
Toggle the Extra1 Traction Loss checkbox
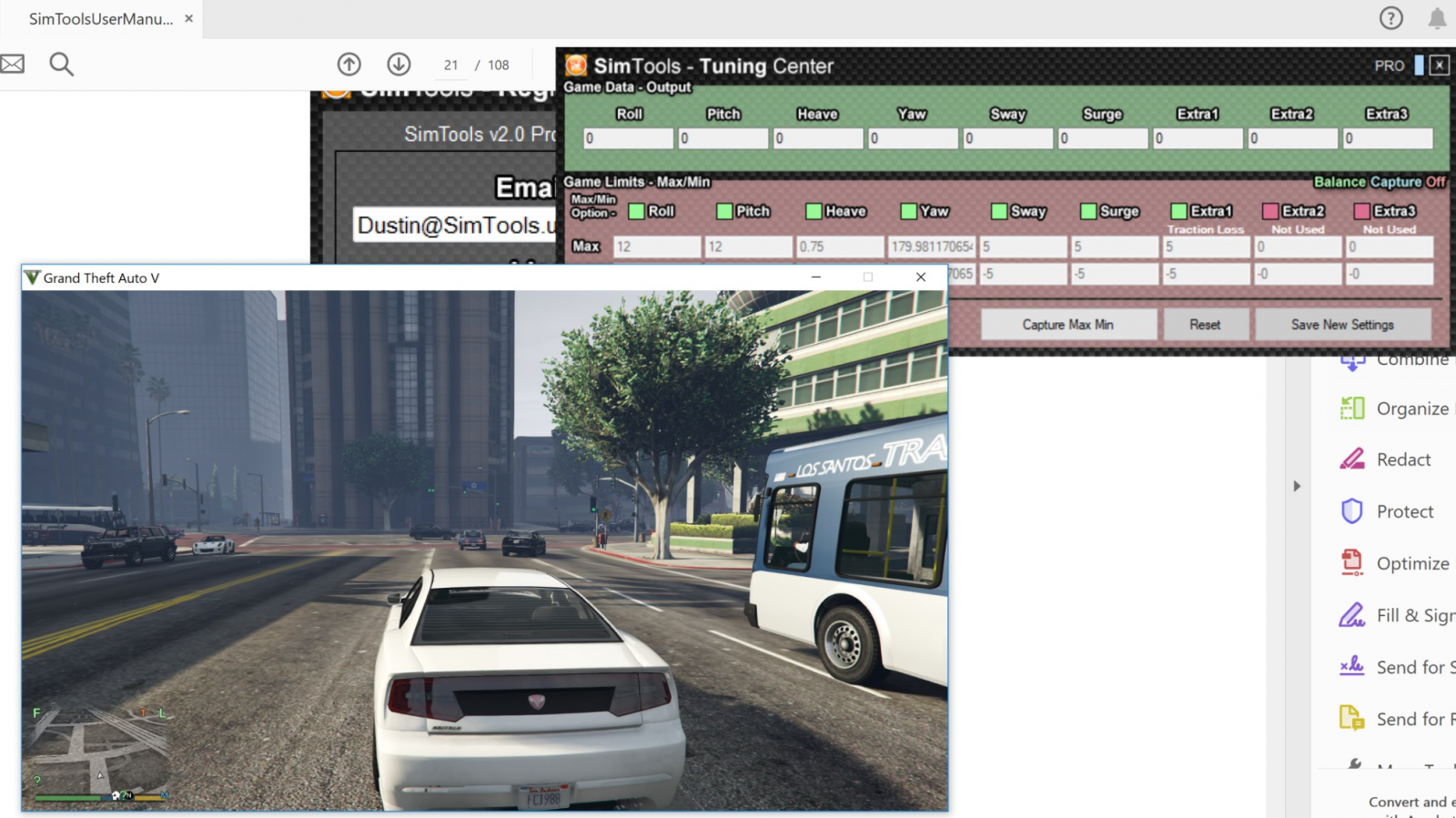click(1178, 211)
